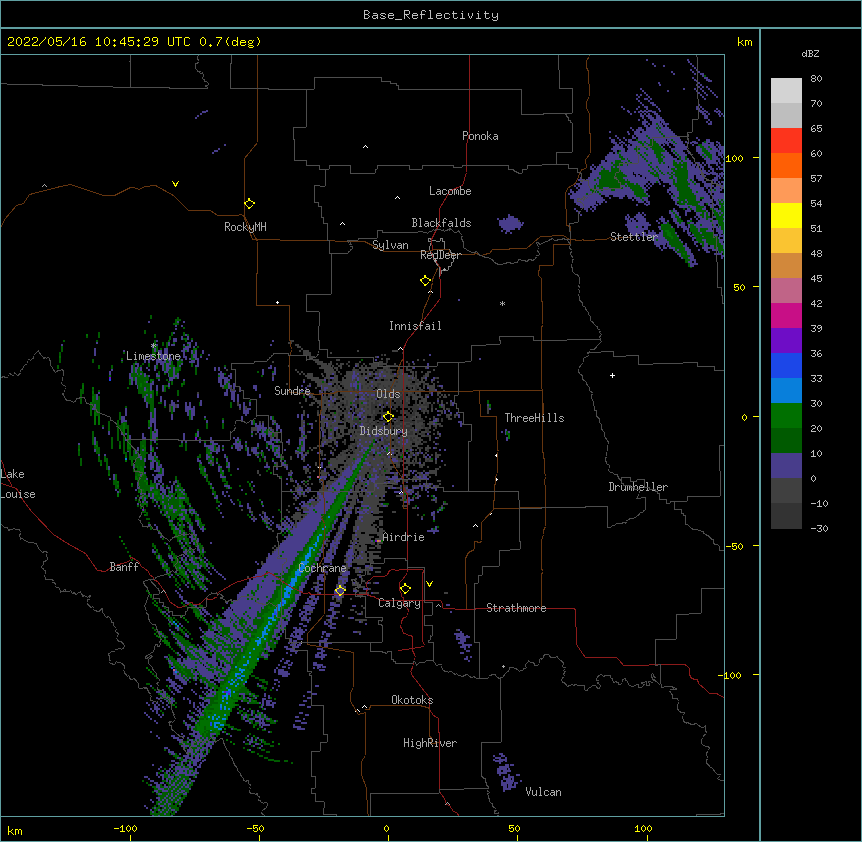The image size is (862, 842).
Task: Click the 100 tick label on right axis
Action: 734,159
